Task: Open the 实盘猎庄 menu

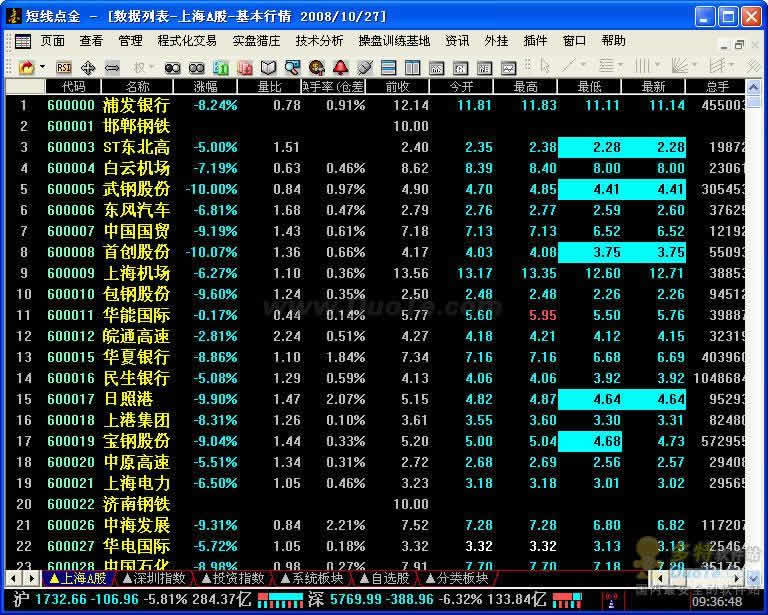Action: pyautogui.click(x=256, y=41)
